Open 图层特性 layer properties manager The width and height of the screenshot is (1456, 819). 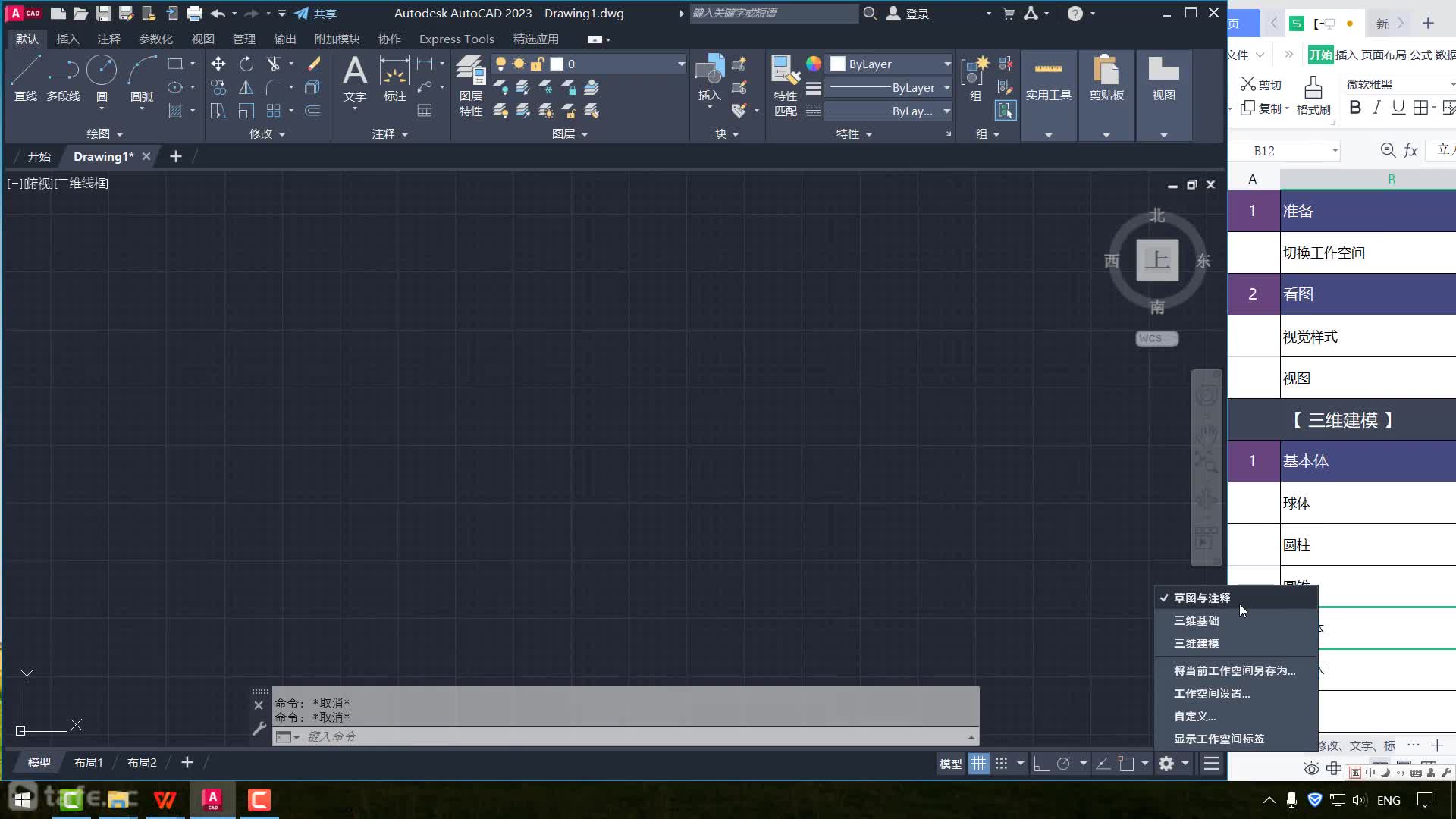pyautogui.click(x=471, y=85)
